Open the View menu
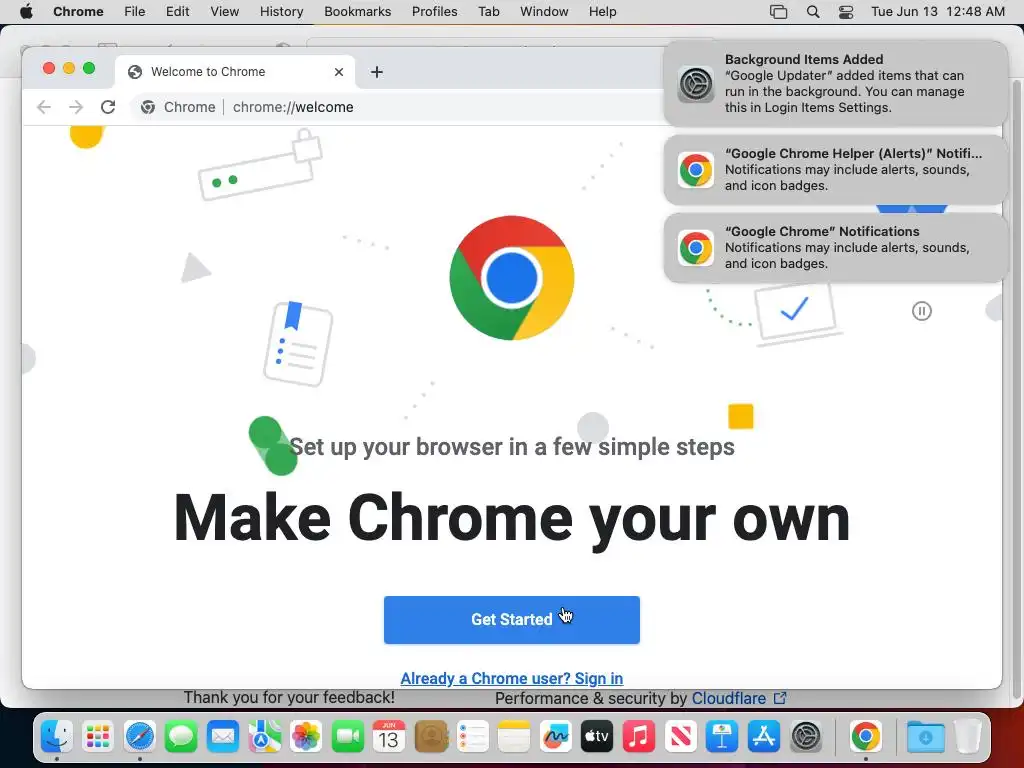This screenshot has height=768, width=1024. point(225,11)
